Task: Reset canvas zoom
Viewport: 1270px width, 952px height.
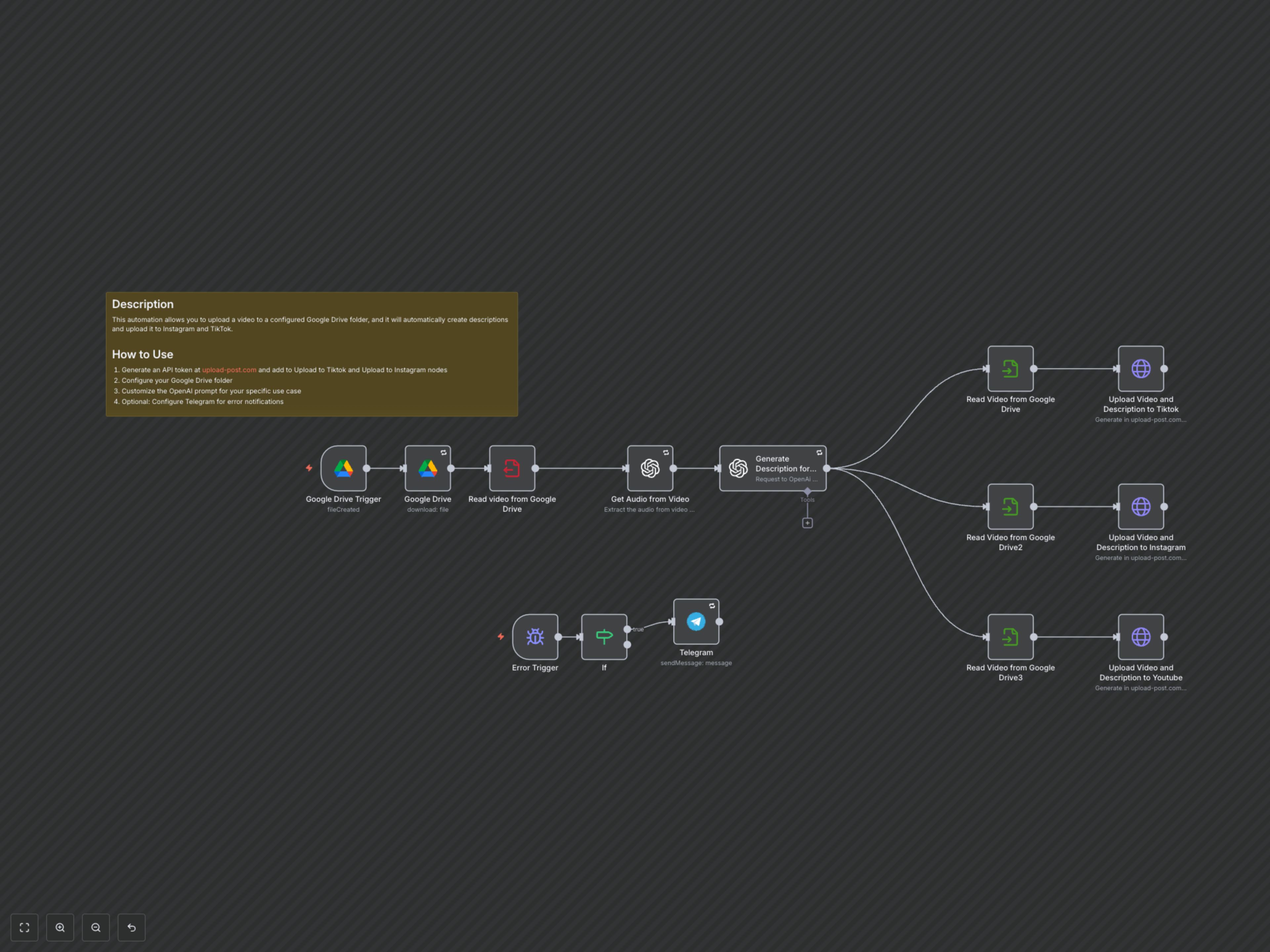Action: coord(132,927)
